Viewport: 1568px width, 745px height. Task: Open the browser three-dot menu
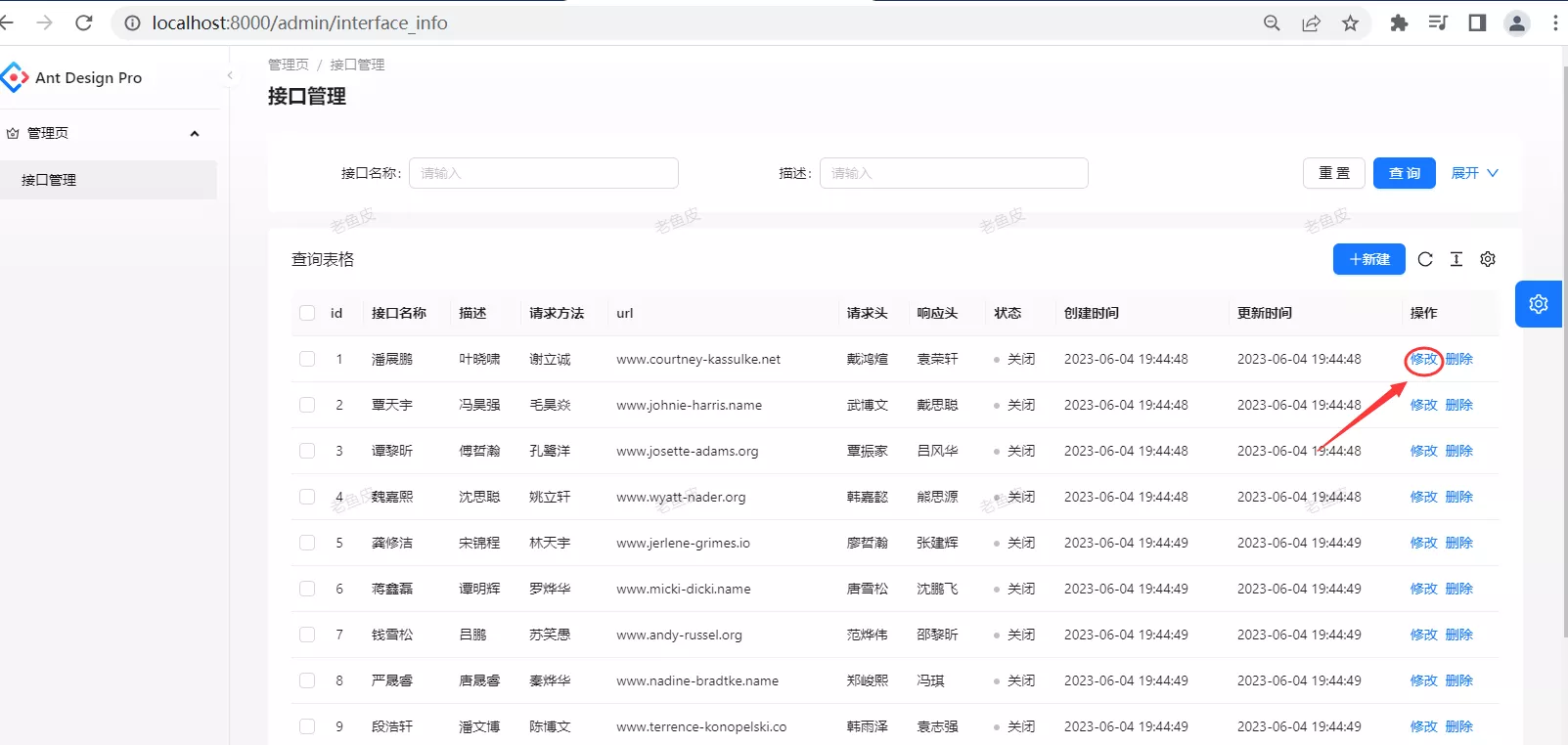click(x=1555, y=22)
